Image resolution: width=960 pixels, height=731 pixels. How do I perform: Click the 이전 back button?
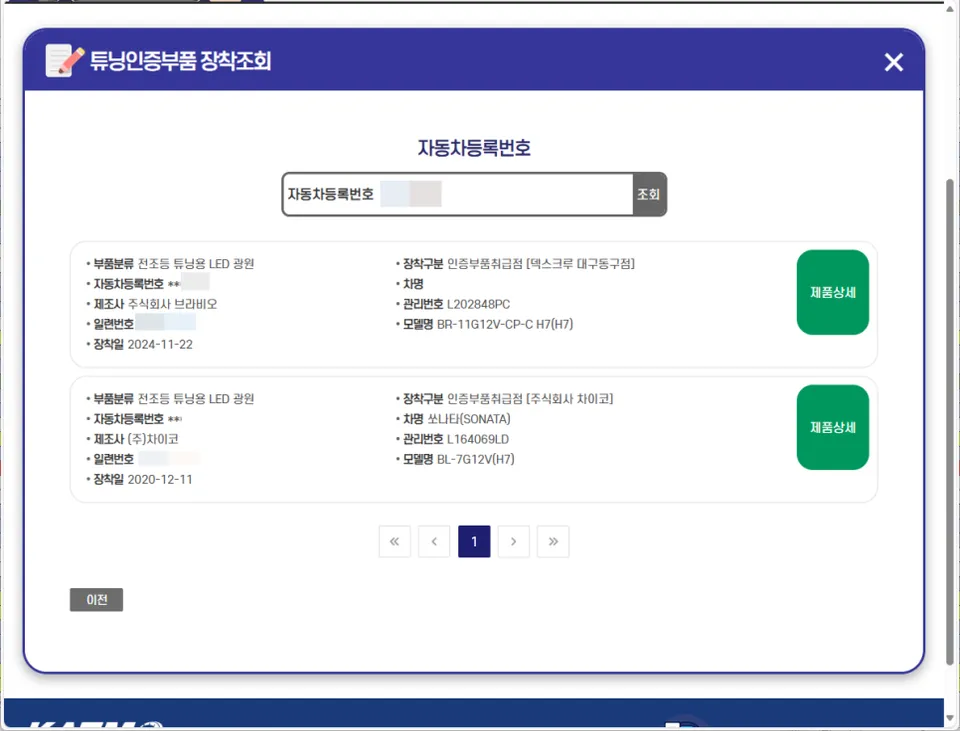[x=96, y=599]
